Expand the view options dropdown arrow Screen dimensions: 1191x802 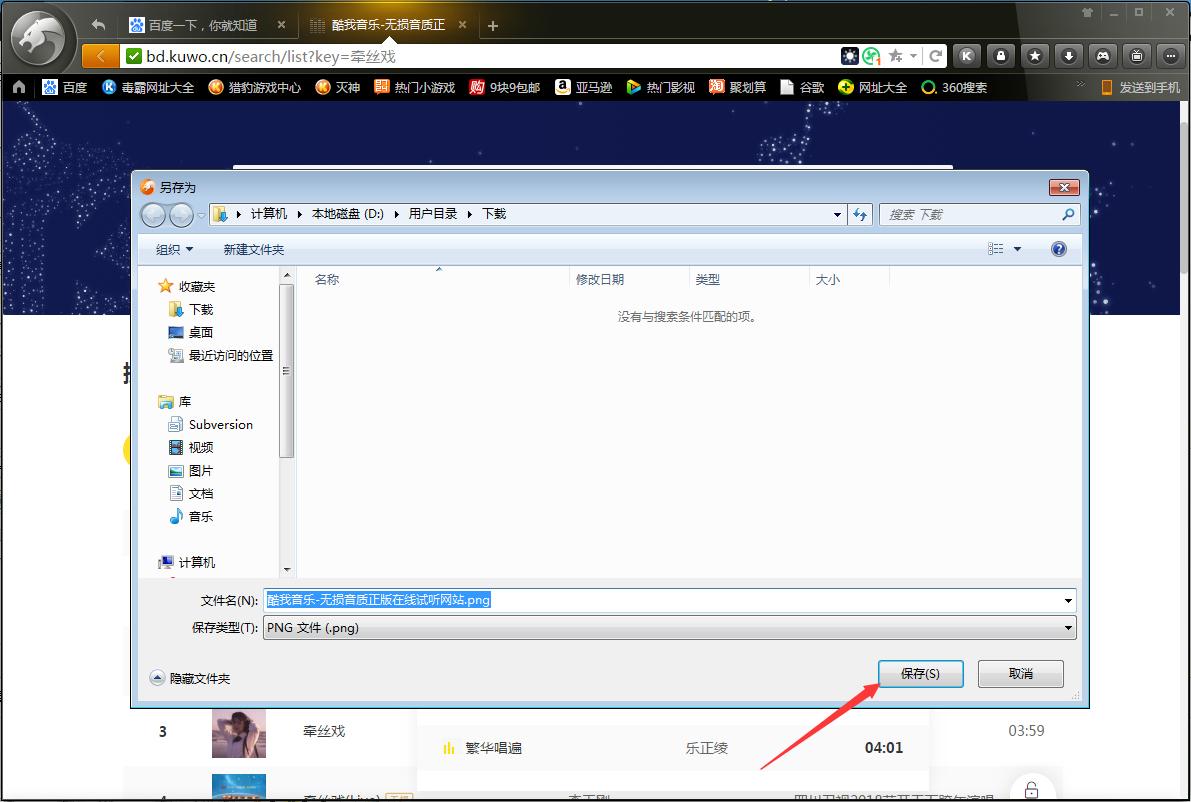pos(1018,249)
